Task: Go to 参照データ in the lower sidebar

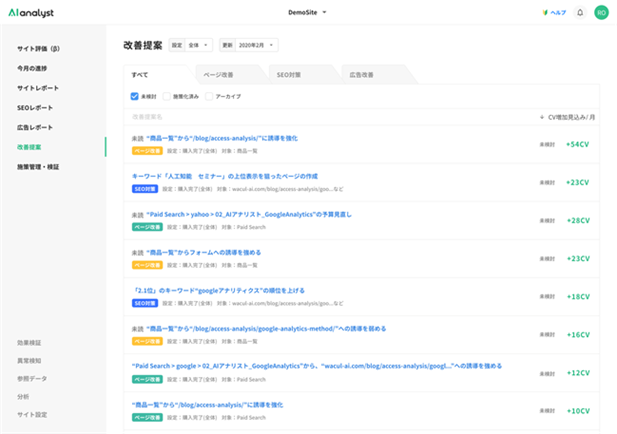Action: click(x=32, y=379)
